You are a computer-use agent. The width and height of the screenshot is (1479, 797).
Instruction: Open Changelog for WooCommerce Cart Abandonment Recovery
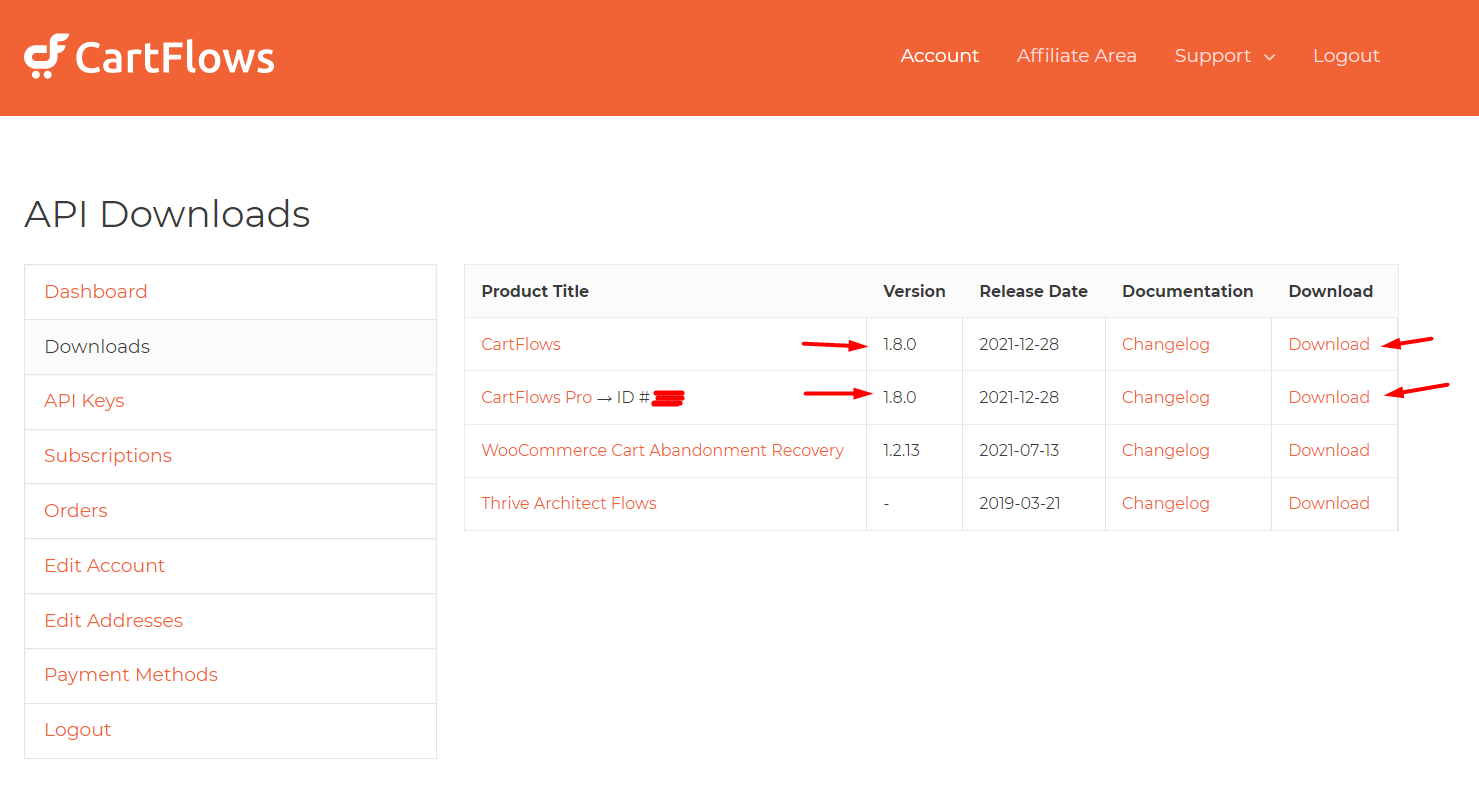coord(1165,450)
